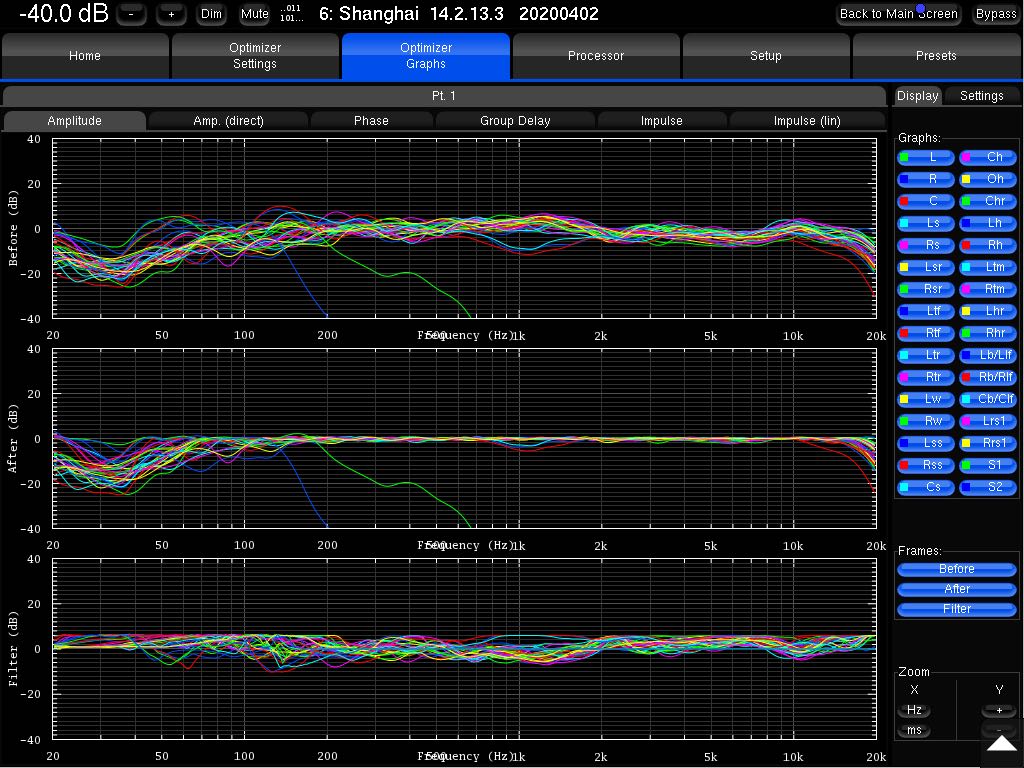The width and height of the screenshot is (1024, 768).
Task: Click the binary digits status icon
Action: click(291, 13)
